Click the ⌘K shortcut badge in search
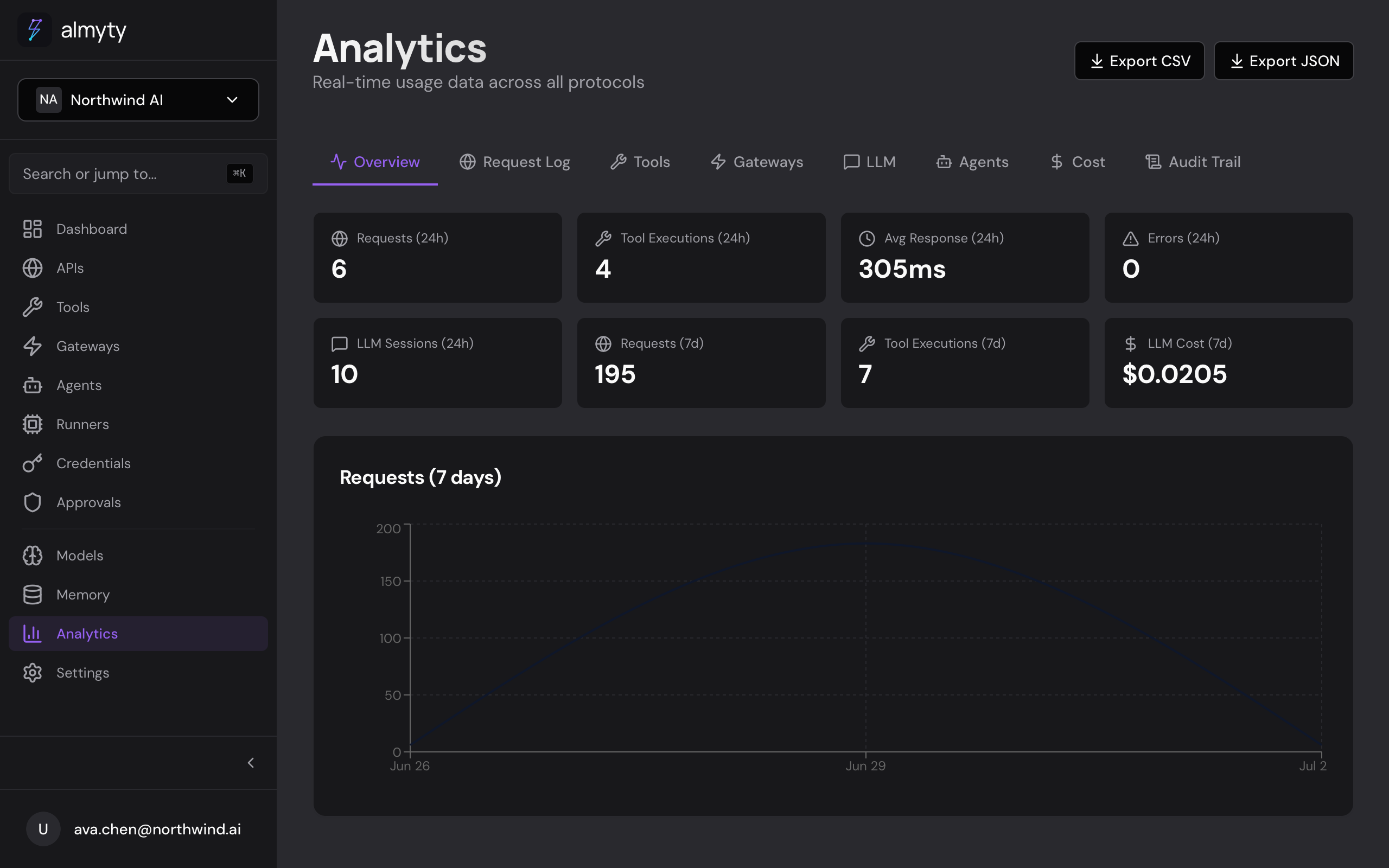The height and width of the screenshot is (868, 1389). click(x=239, y=174)
